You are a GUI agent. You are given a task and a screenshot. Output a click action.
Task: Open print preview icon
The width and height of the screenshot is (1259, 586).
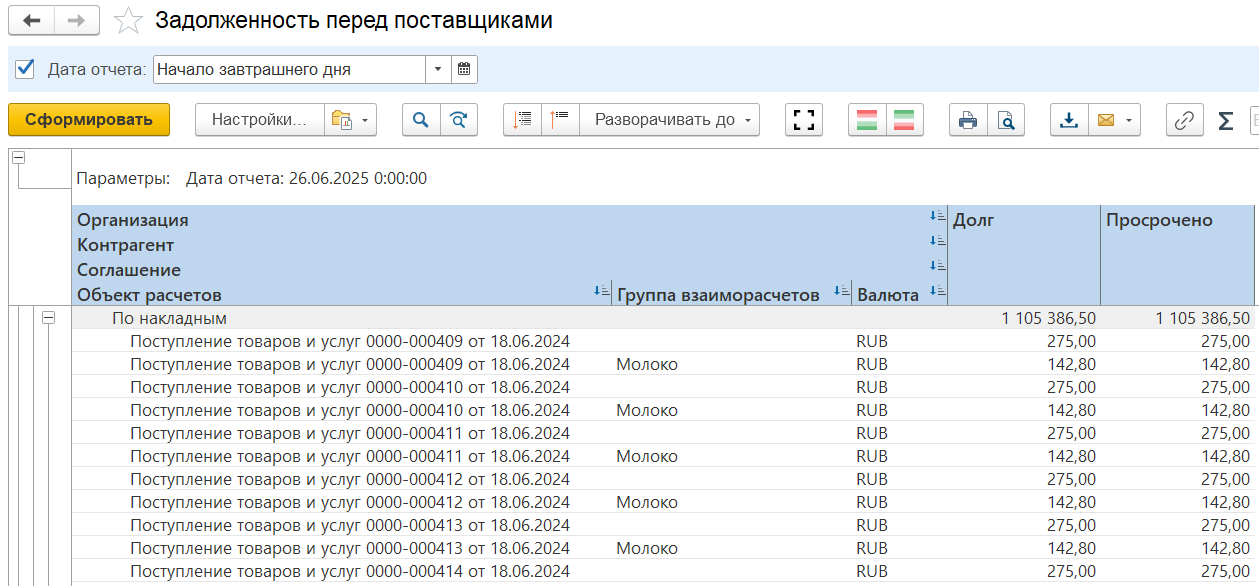1006,120
